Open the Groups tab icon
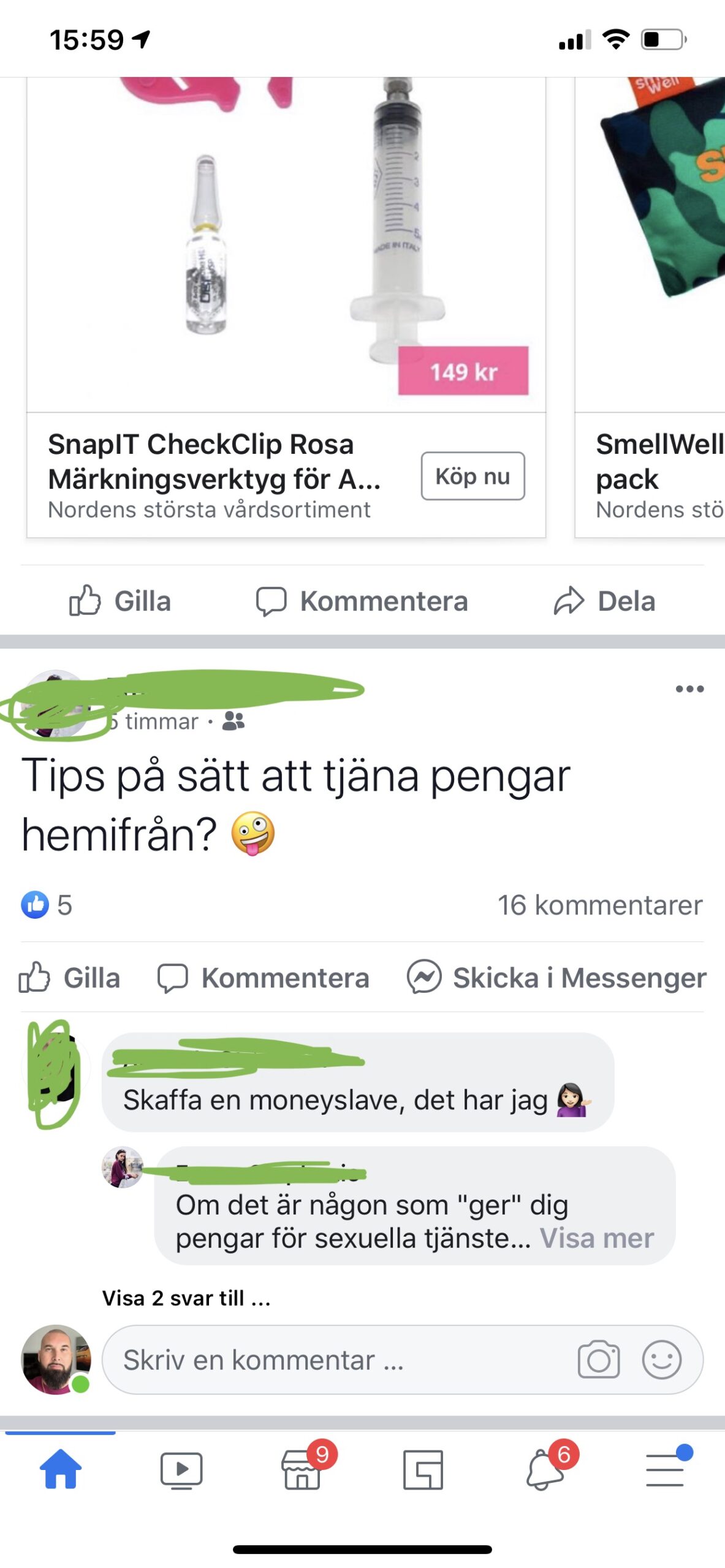Screen dimensions: 725x1568 (x=423, y=1469)
